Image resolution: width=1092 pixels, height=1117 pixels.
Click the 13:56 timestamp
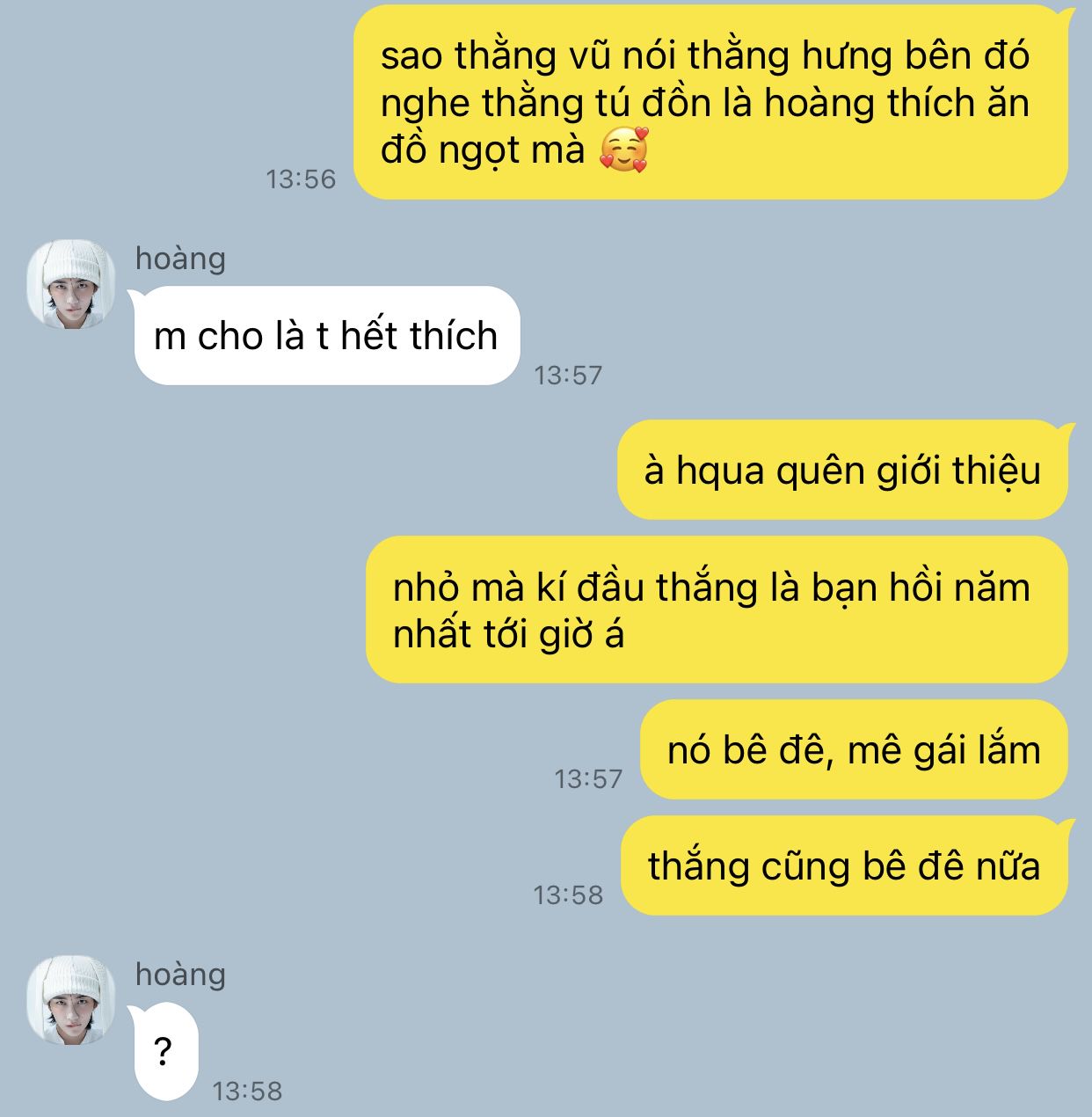coord(301,179)
